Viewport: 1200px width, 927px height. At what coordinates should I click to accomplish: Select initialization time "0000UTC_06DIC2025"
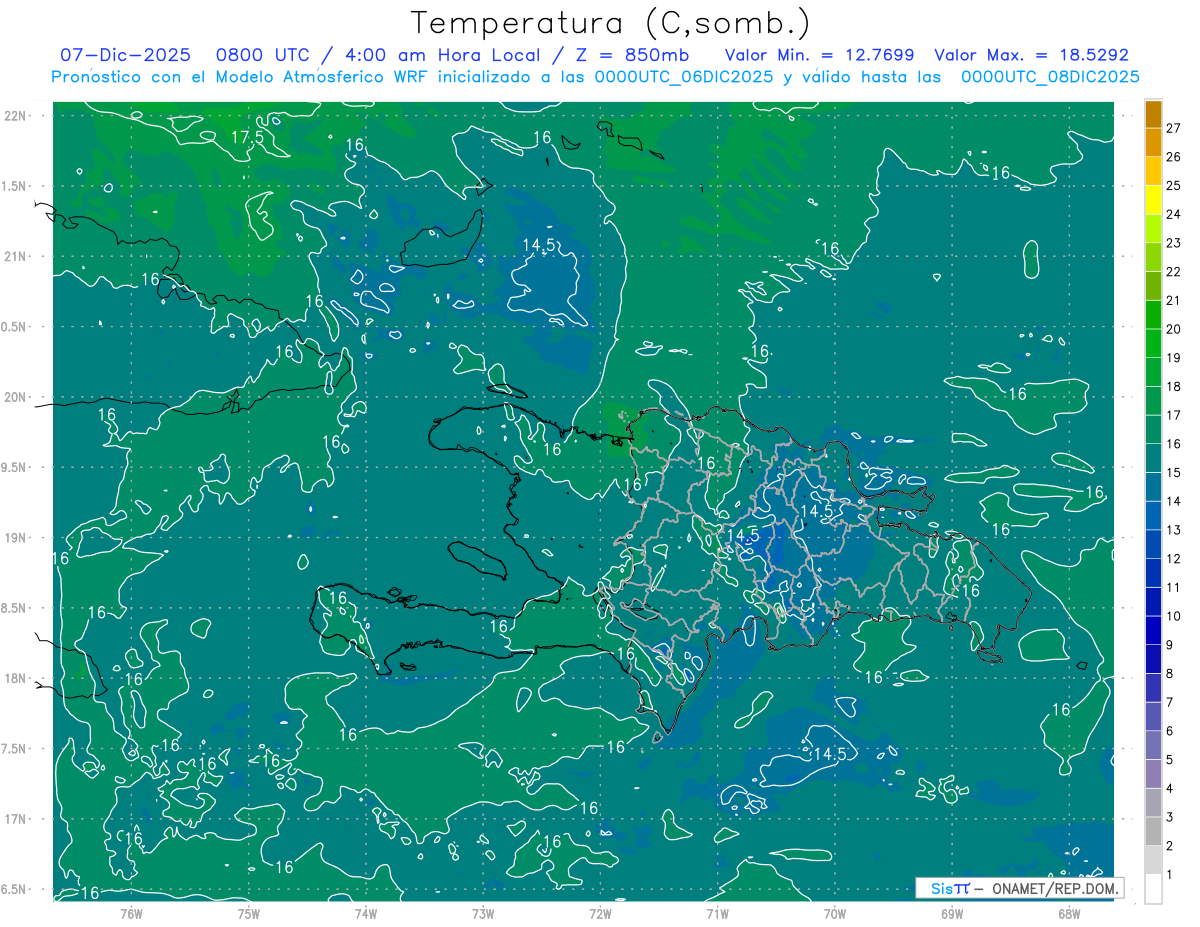(684, 77)
